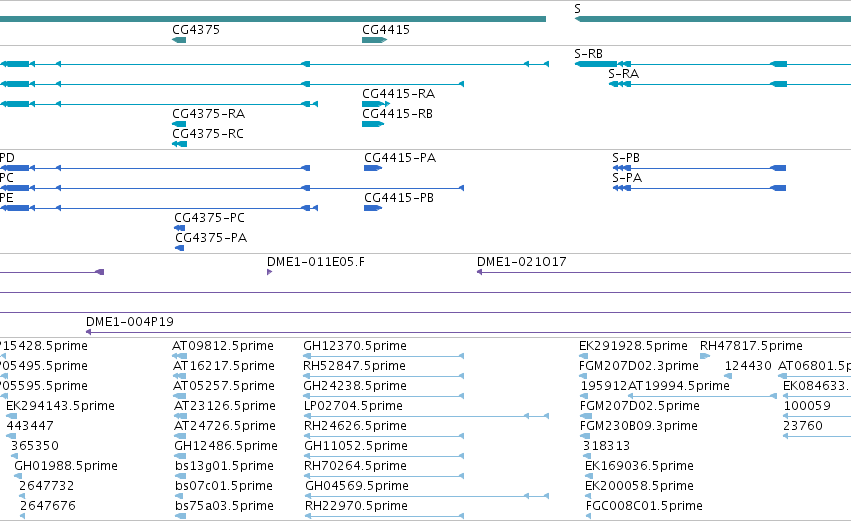Select the LP02704.5prime EST label
Viewport: 851px width, 521px height.
click(353, 406)
